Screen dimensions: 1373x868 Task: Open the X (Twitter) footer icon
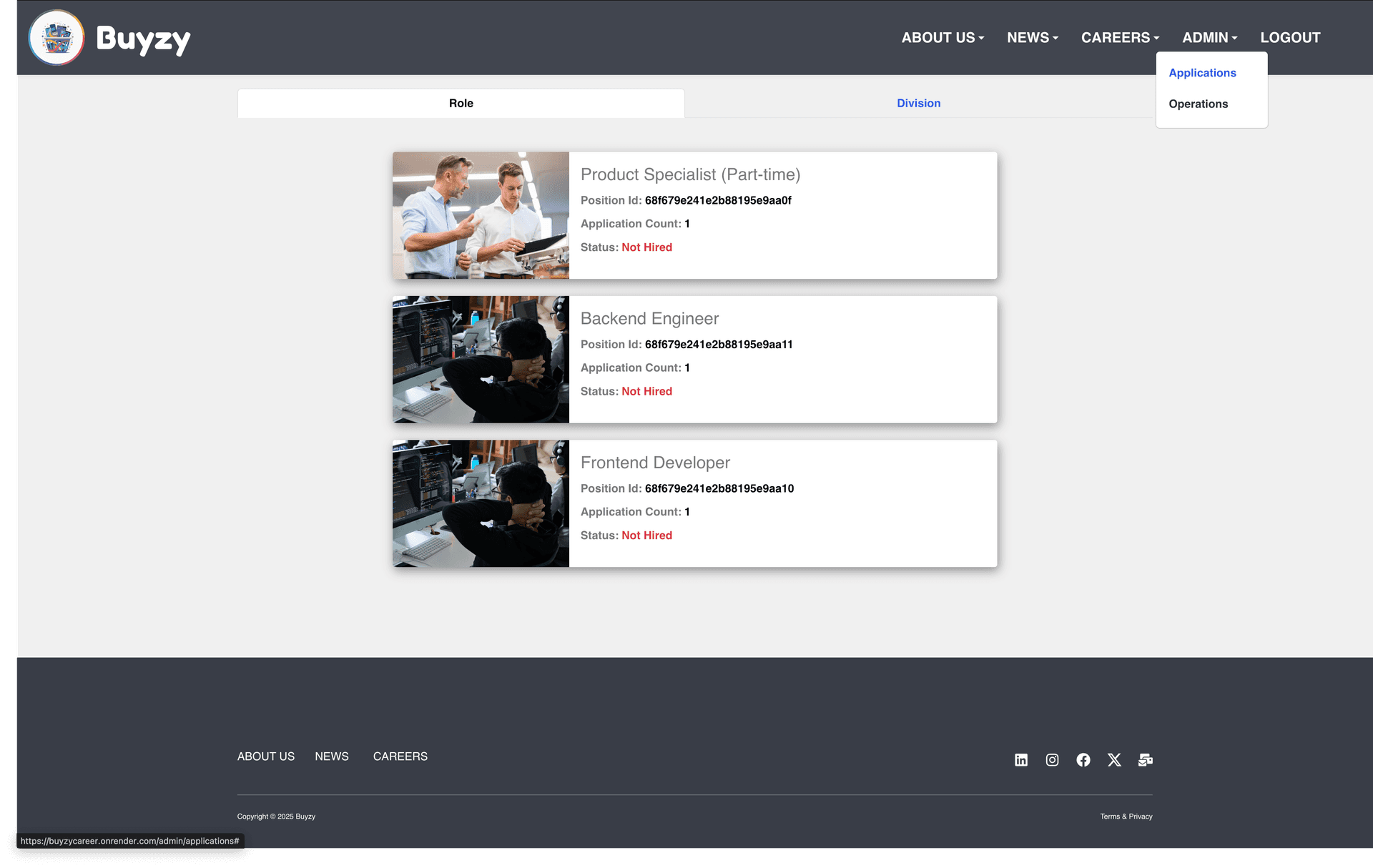pyautogui.click(x=1114, y=760)
